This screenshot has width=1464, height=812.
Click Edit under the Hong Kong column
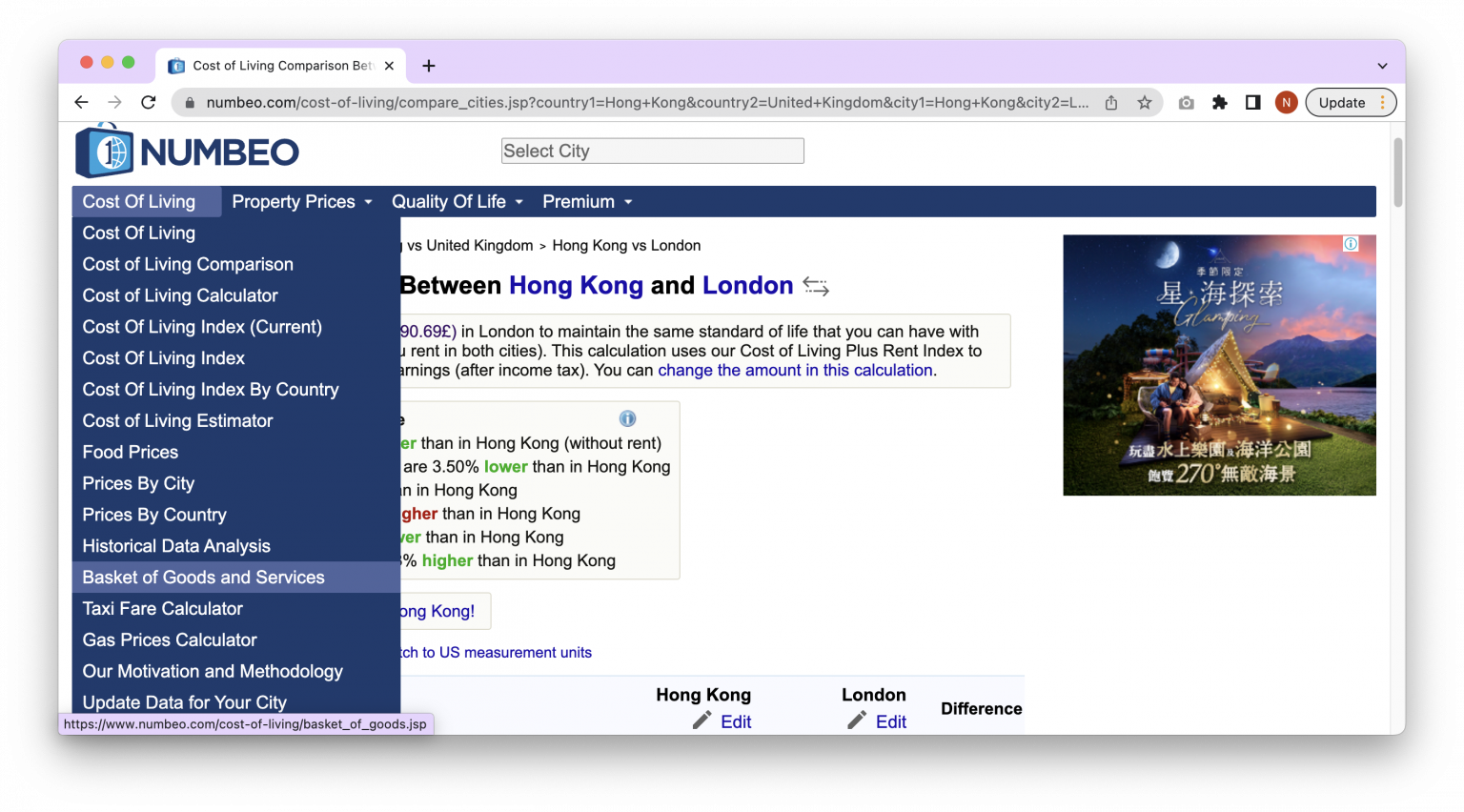coord(735,722)
